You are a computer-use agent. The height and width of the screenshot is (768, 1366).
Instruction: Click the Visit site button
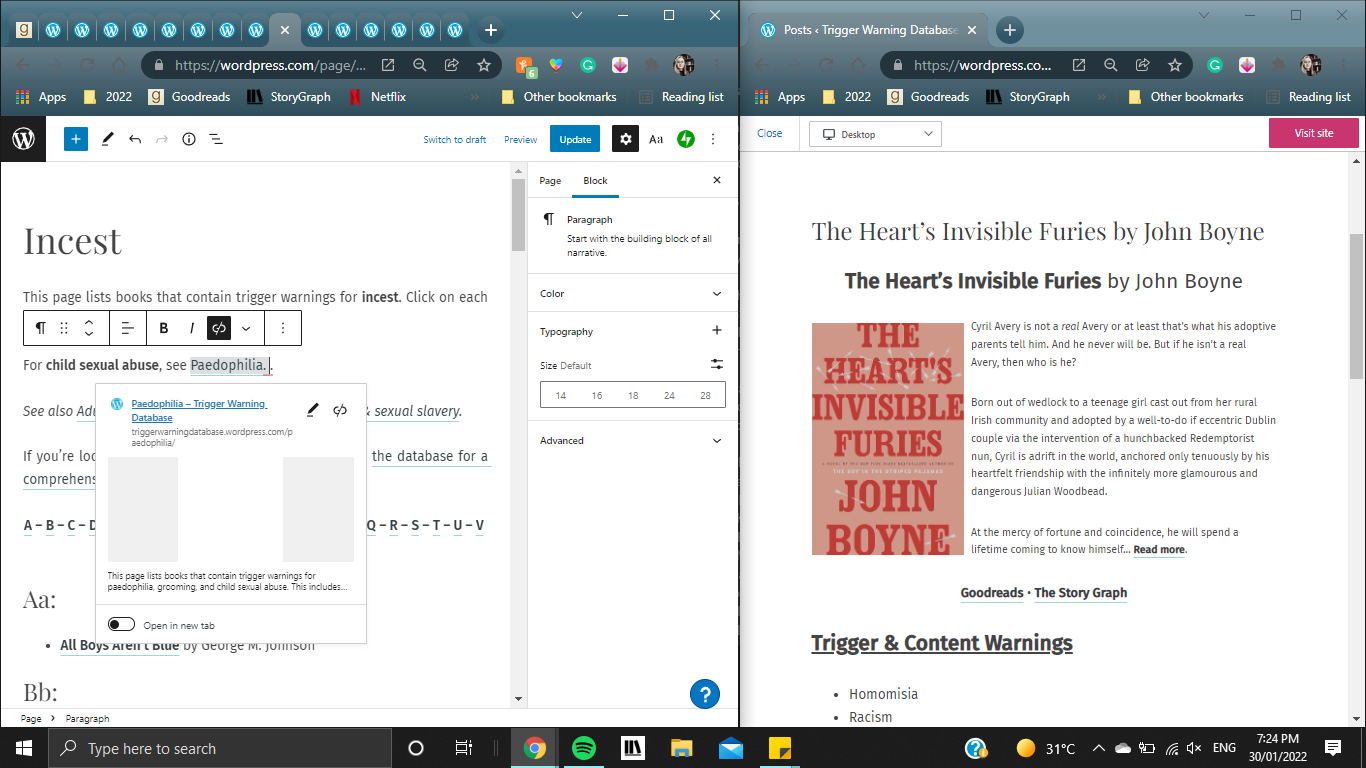[x=1313, y=133]
